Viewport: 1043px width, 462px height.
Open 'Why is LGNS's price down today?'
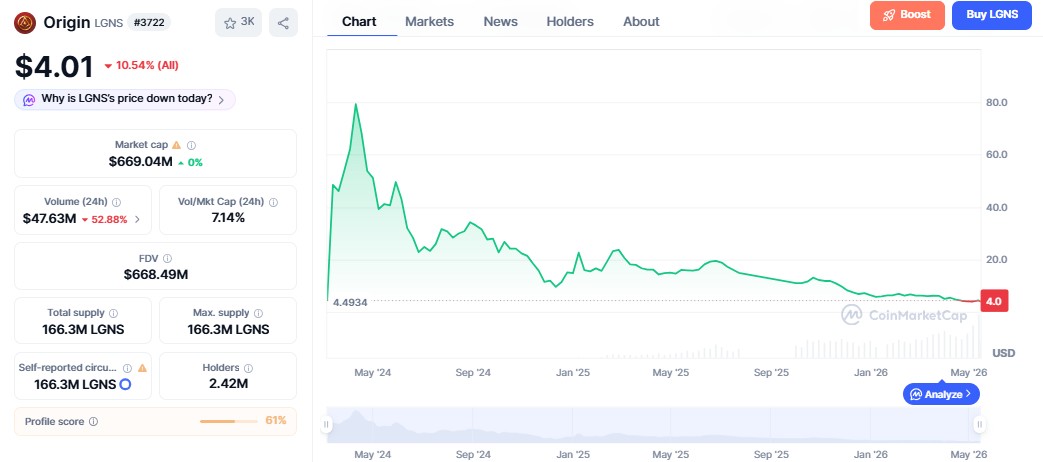tap(125, 100)
